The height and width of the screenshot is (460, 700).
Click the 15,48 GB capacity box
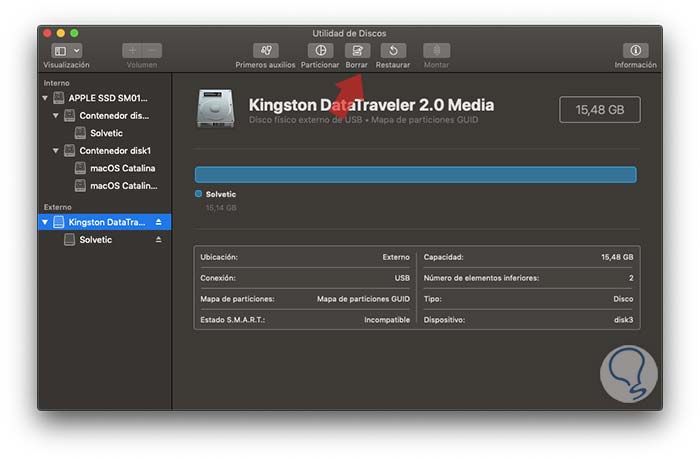pos(600,109)
